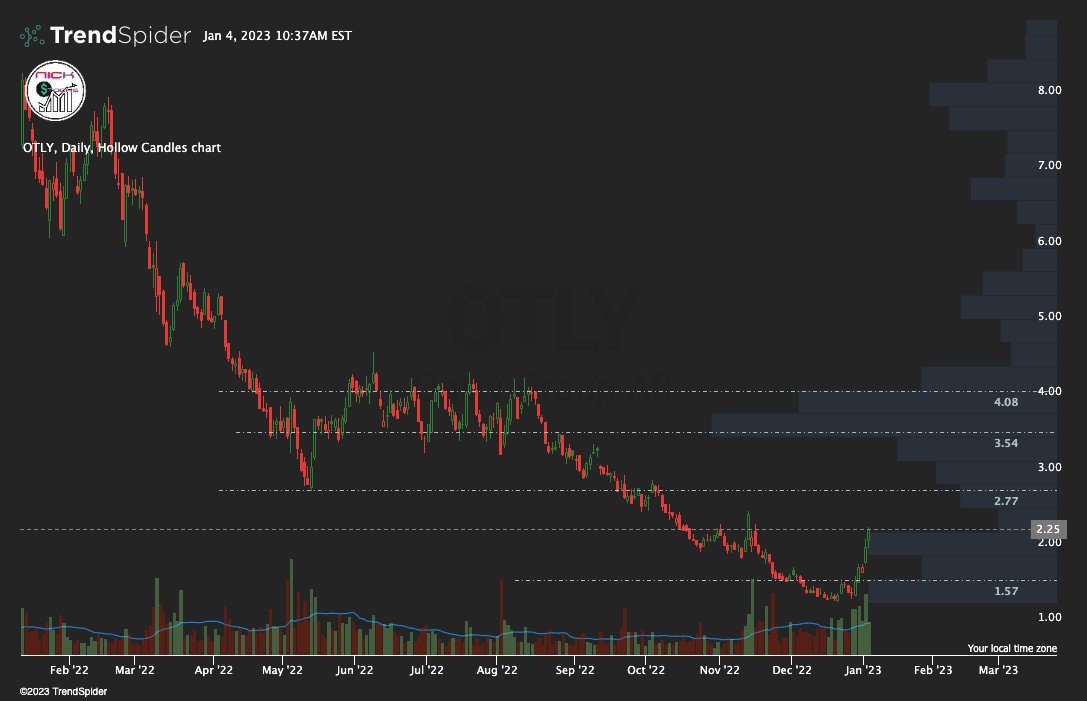Click the 5.00 price axis label
Viewport: 1087px width, 701px height.
[1050, 315]
